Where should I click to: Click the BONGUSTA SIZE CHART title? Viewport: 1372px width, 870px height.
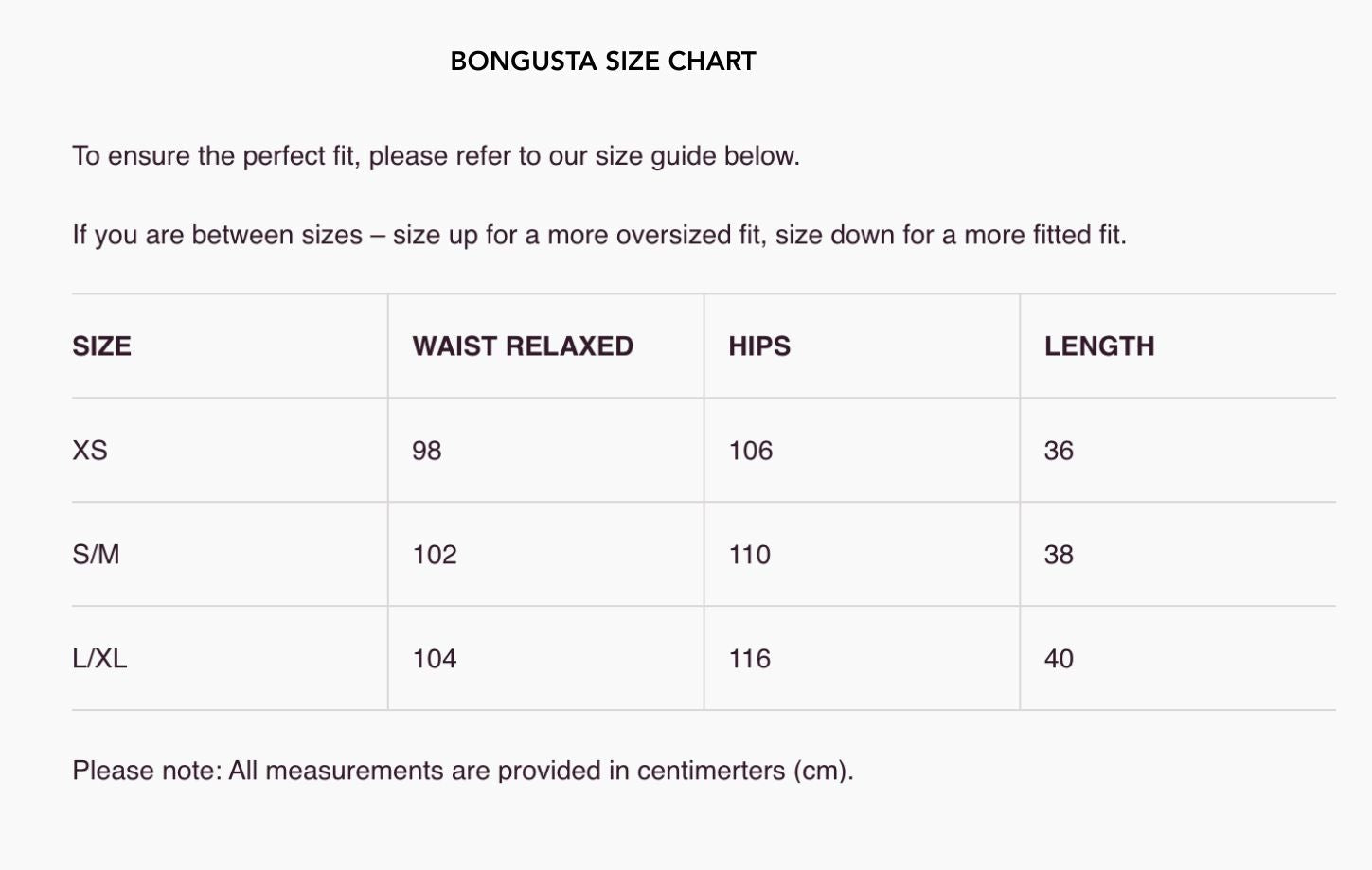(x=603, y=62)
